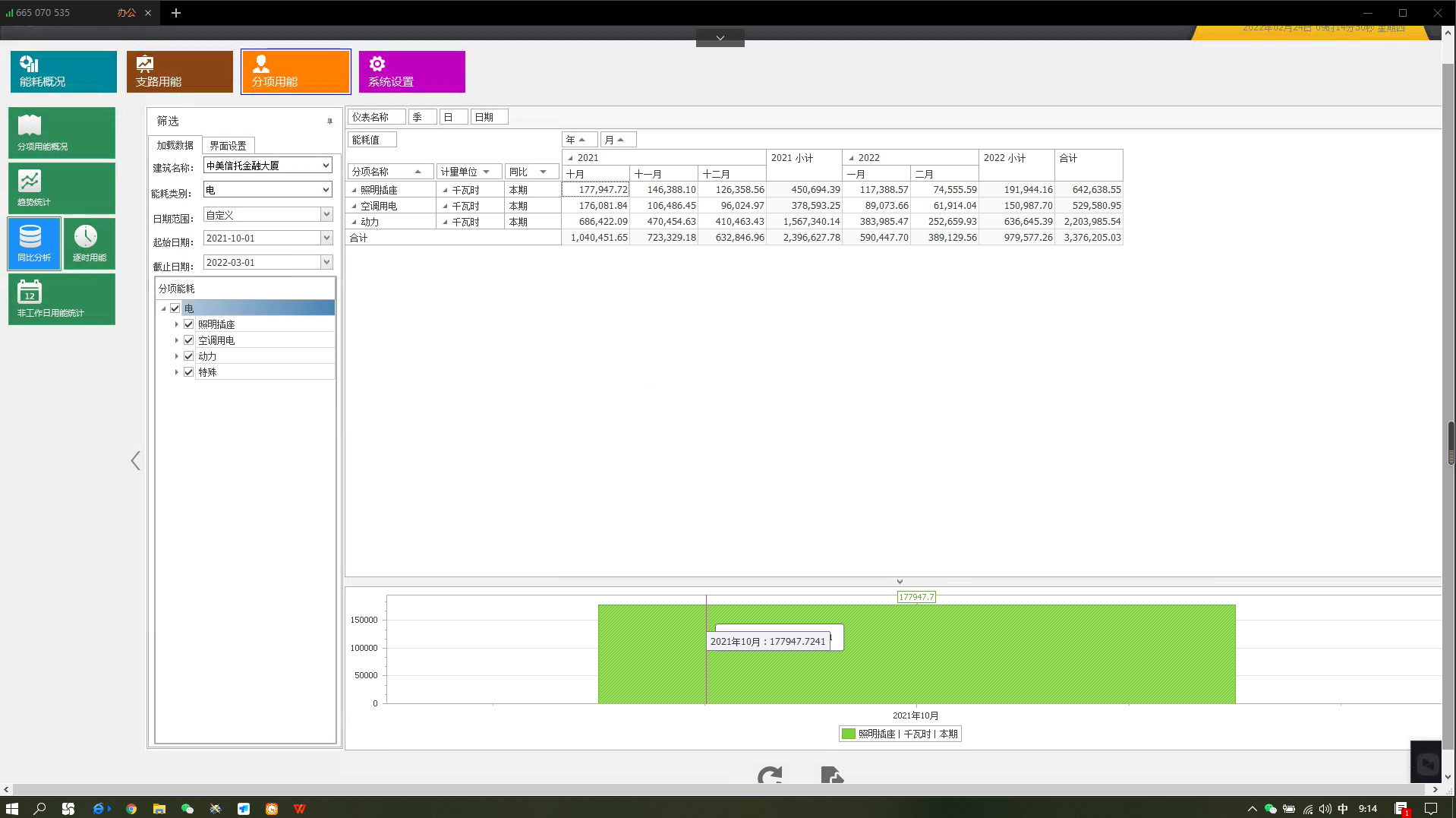Open 逐时用能 hourly energy view
This screenshot has width=1456, height=818.
tap(89, 244)
